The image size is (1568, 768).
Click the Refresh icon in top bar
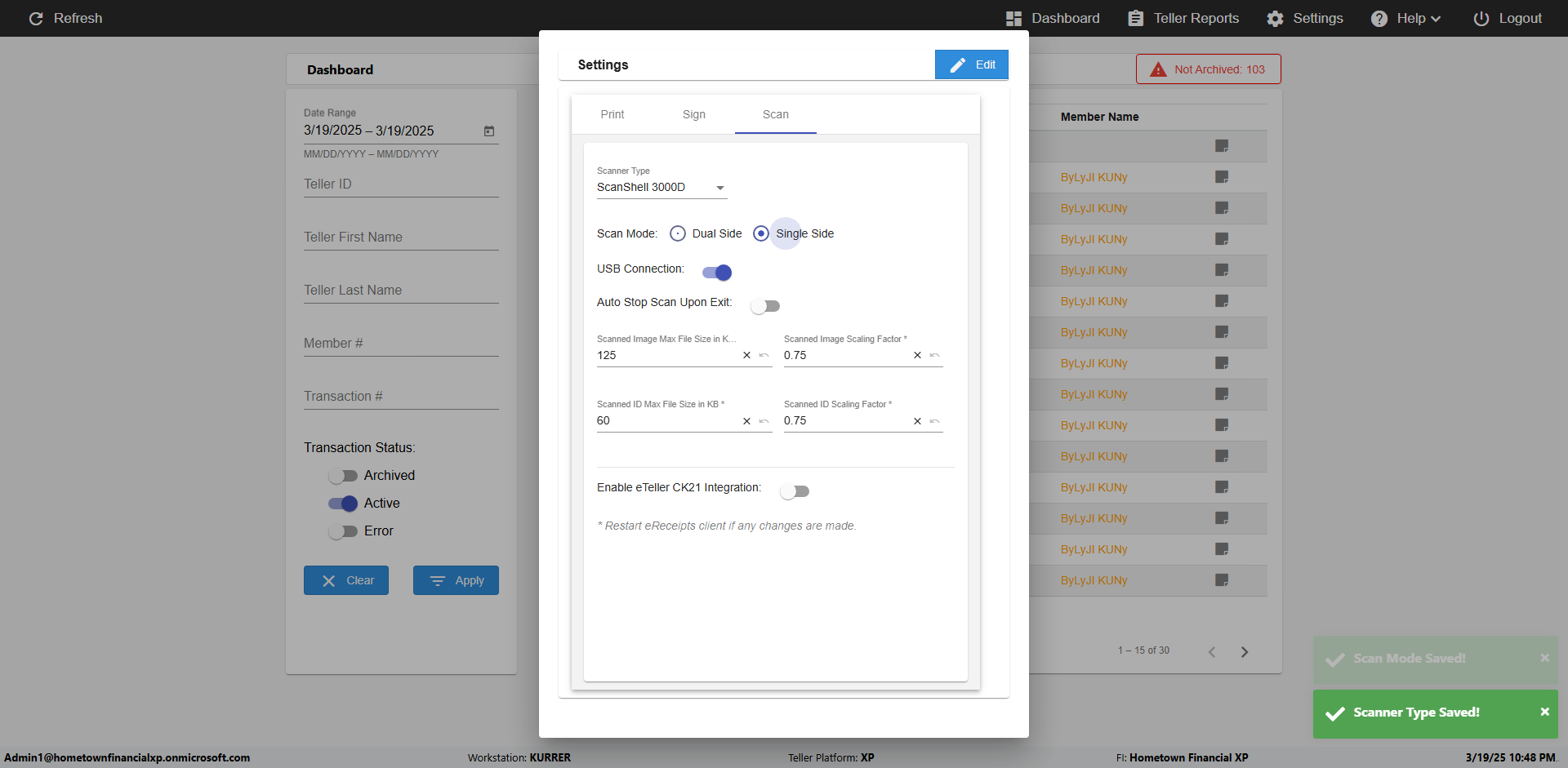tap(36, 18)
